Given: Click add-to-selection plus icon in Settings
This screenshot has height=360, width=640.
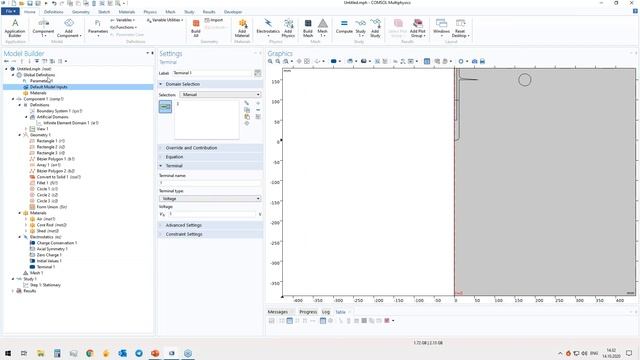Looking at the screenshot, I should 258,103.
